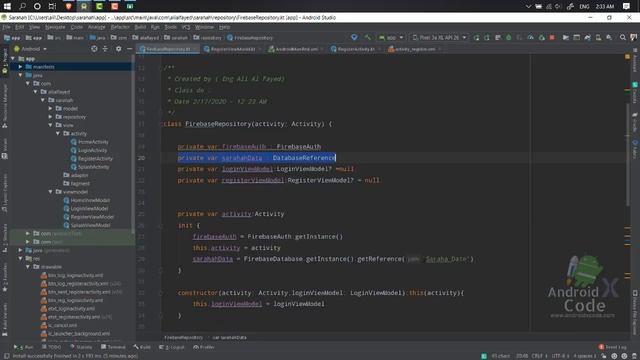The height and width of the screenshot is (360, 640).
Task: Click the Run app icon in the toolbar
Action: coord(476,38)
